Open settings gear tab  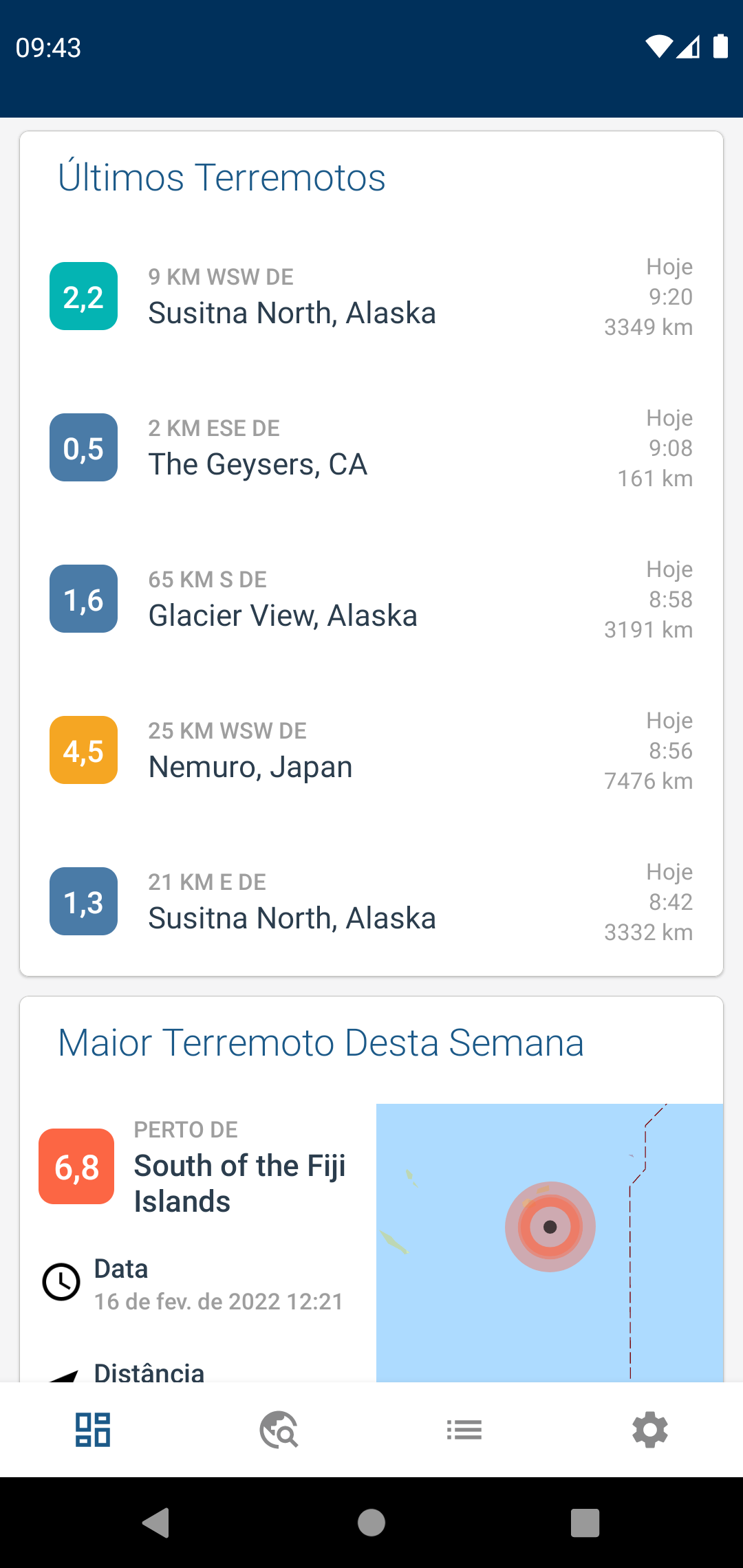pos(650,1430)
